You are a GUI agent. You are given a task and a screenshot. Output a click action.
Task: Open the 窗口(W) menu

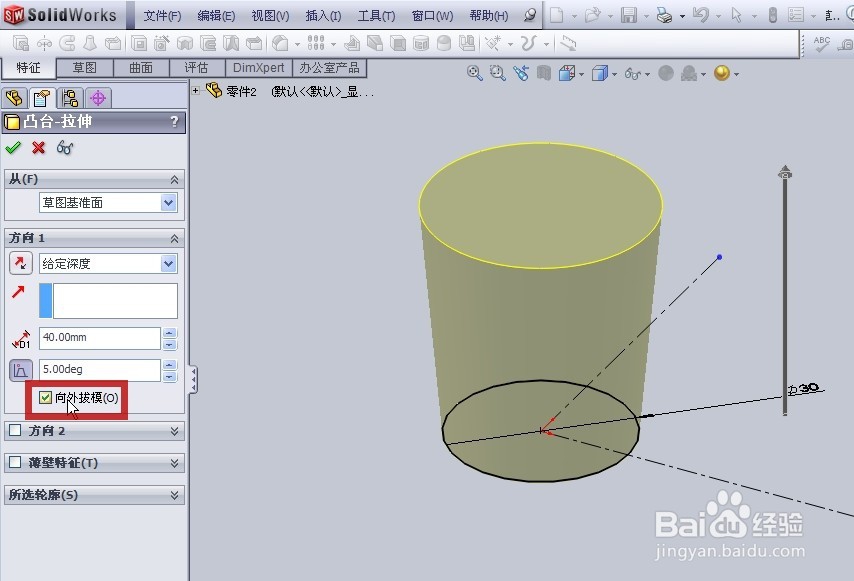(x=432, y=16)
